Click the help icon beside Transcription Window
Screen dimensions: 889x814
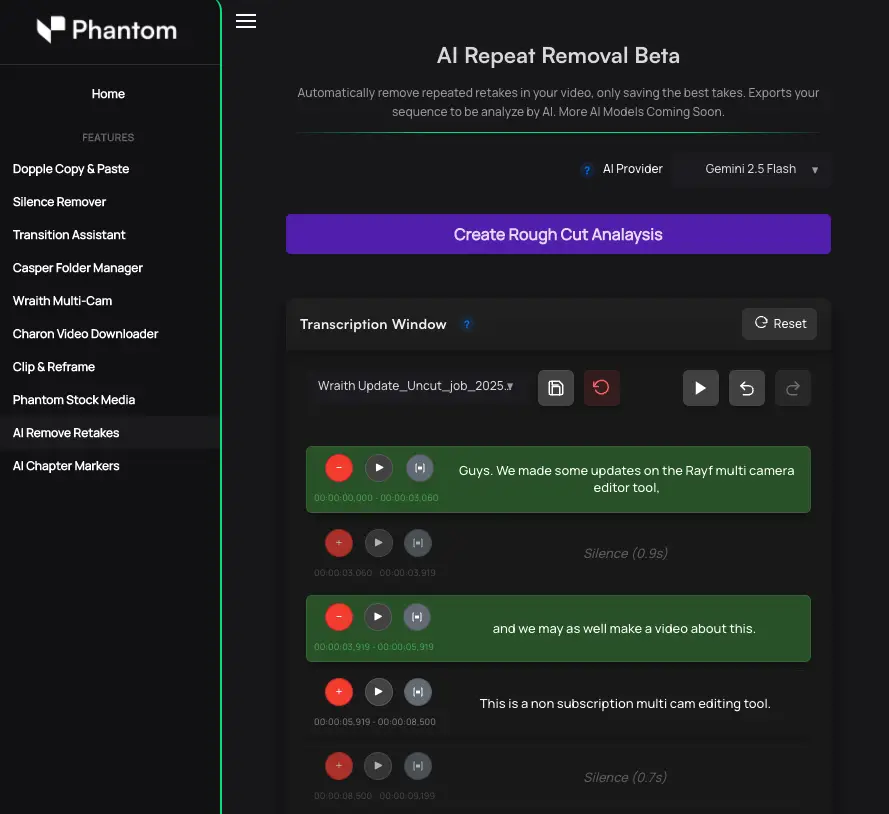tap(467, 325)
